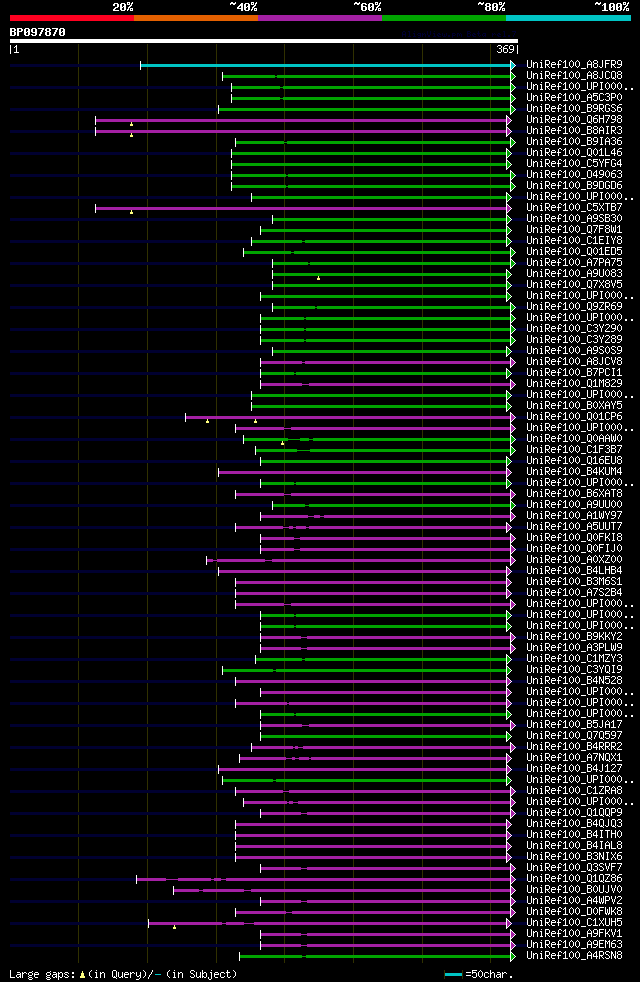Image resolution: width=640 pixels, height=982 pixels.
Task: Select the BP097870 query title
Action: coord(38,32)
